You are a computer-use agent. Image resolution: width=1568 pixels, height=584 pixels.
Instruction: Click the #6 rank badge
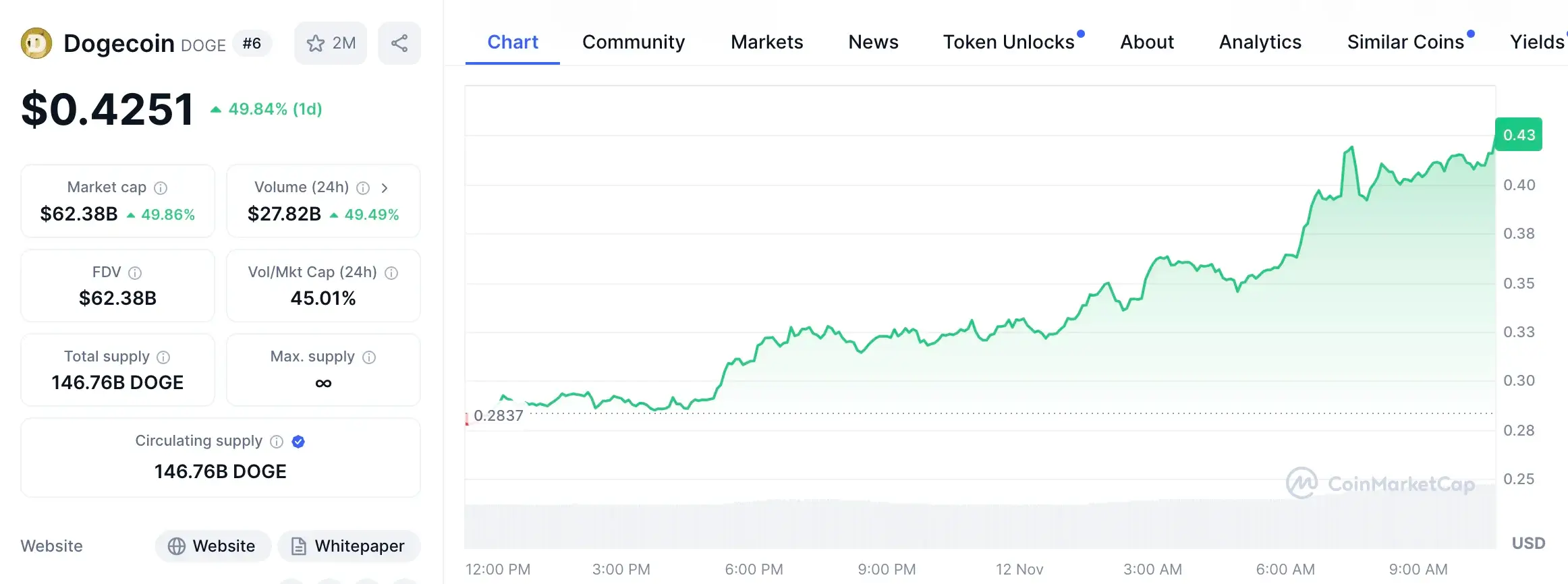252,44
